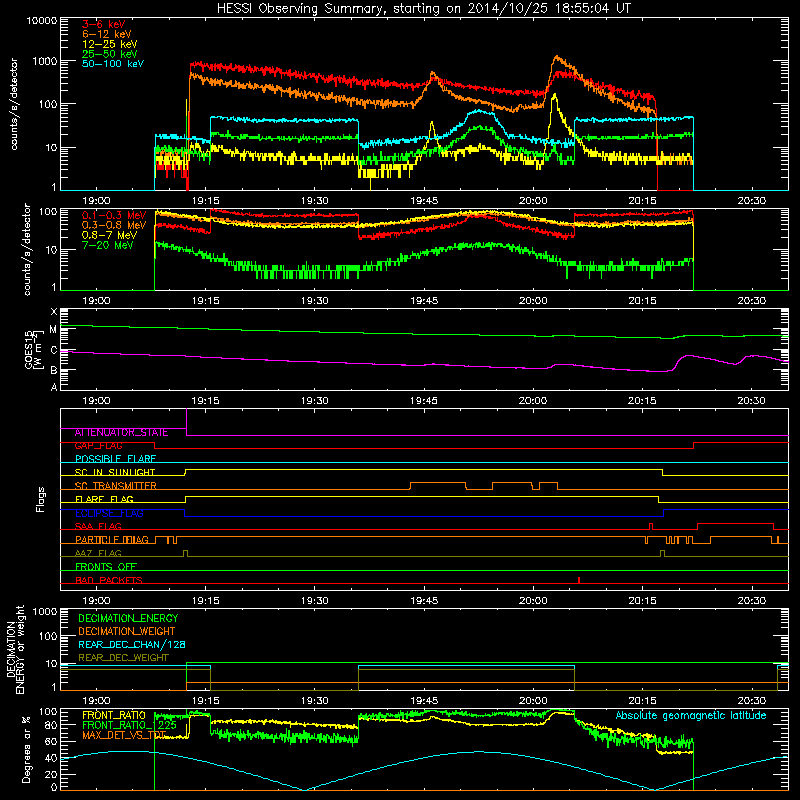This screenshot has height=800, width=800.
Task: Select the REAR_DEC_WEIGHT legend label
Action: pos(123,658)
